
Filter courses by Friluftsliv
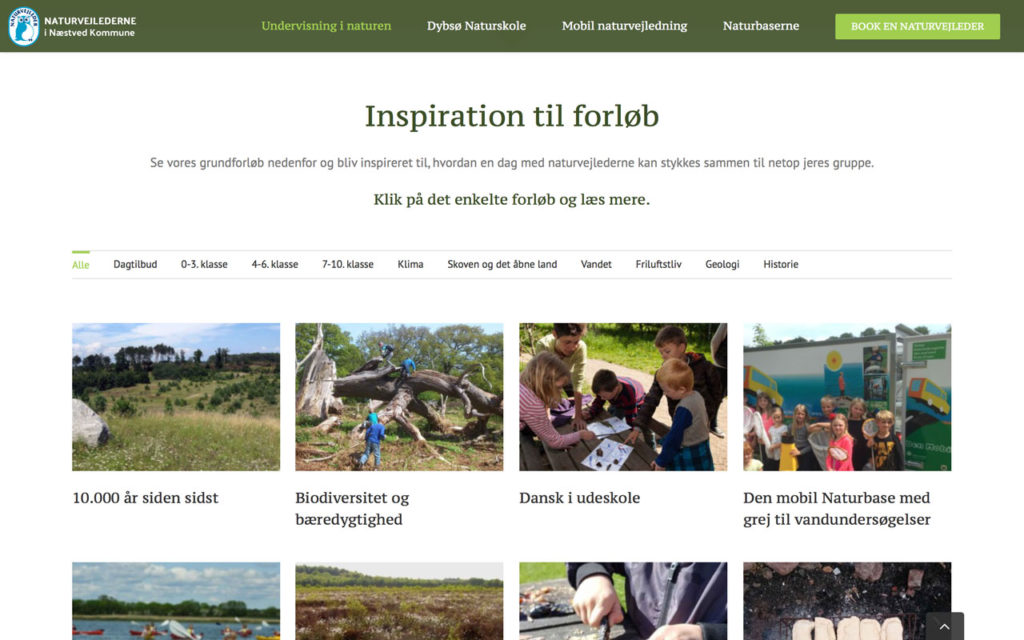point(658,264)
